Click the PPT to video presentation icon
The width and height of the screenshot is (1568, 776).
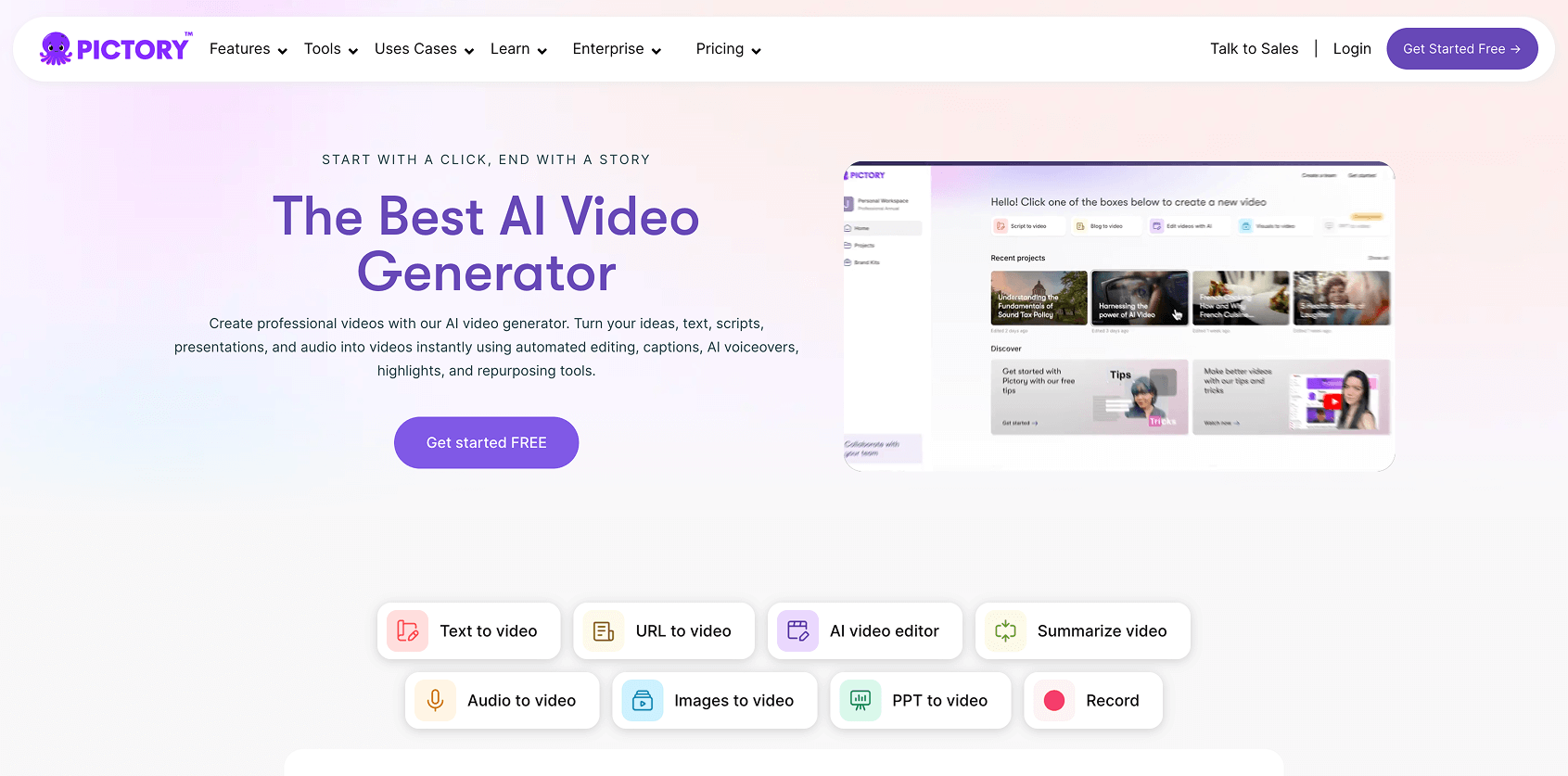coord(860,701)
